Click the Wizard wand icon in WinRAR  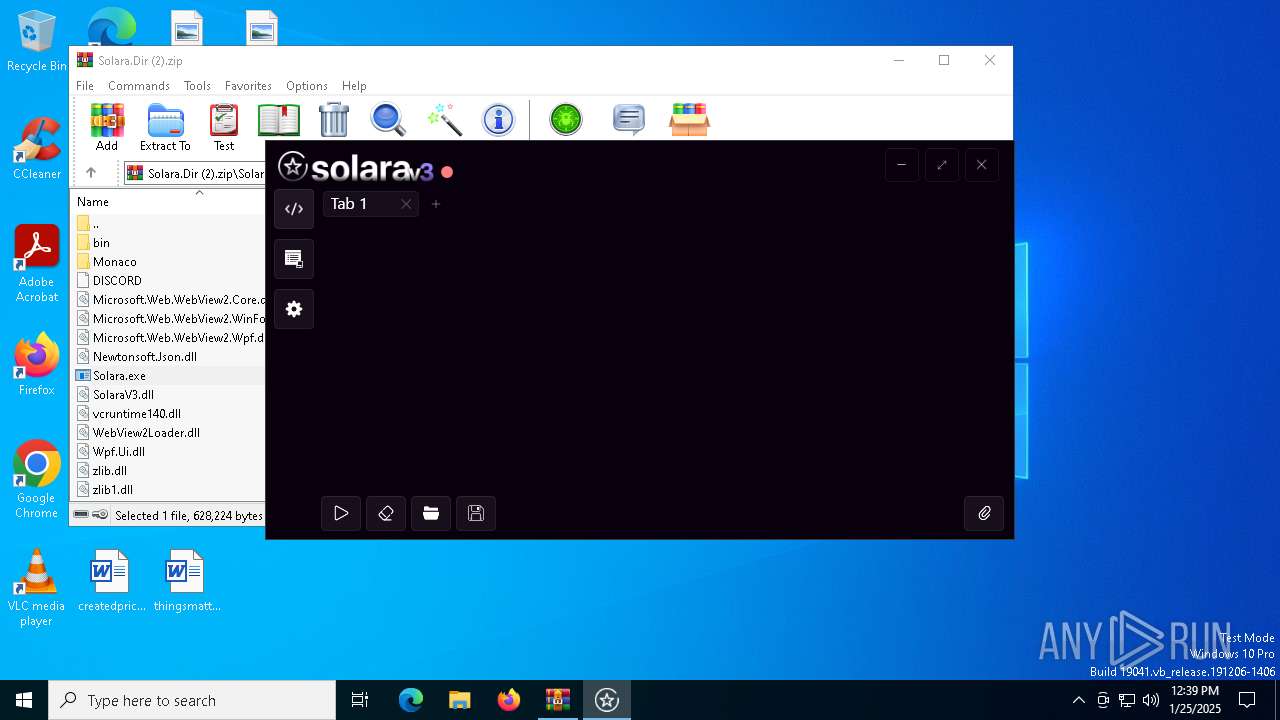coord(444,120)
